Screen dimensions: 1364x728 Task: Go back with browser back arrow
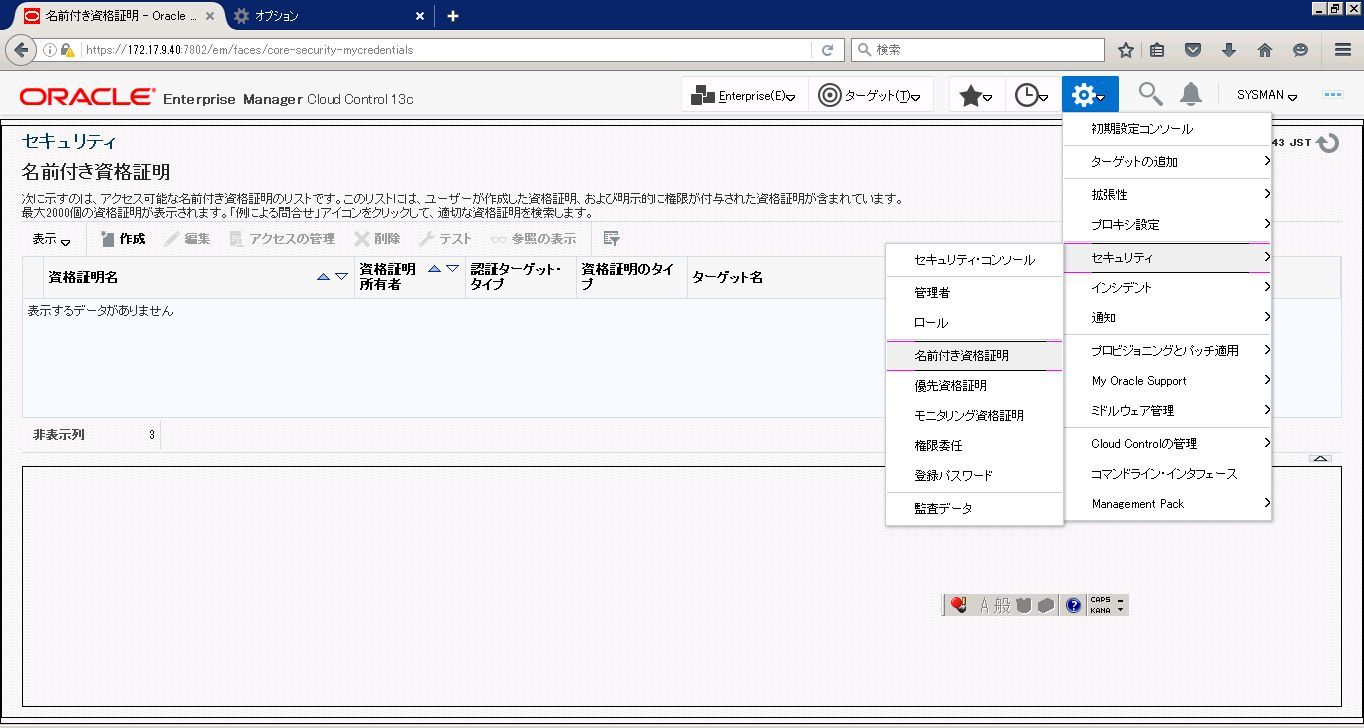(22, 49)
